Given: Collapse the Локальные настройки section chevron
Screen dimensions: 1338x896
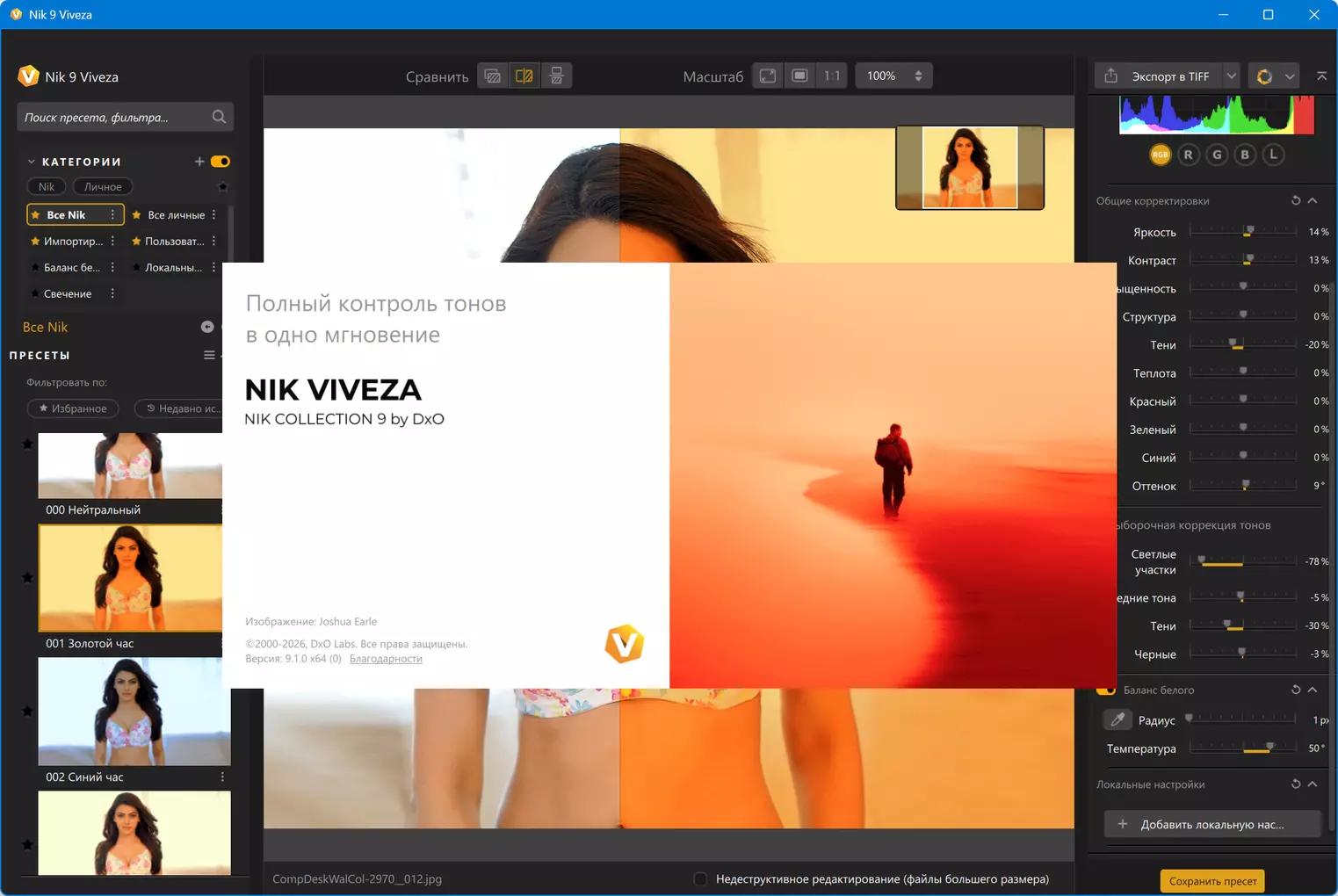Looking at the screenshot, I should (x=1313, y=784).
